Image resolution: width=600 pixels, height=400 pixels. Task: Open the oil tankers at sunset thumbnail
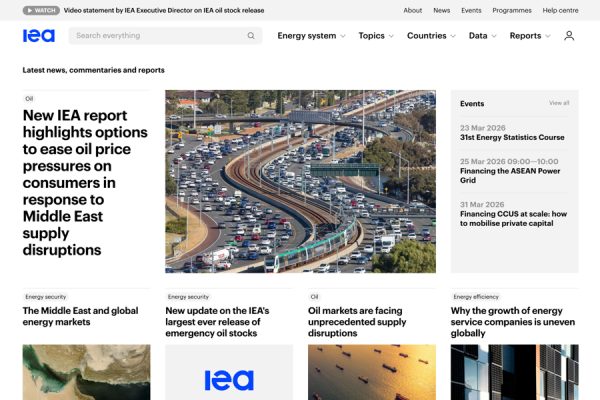(372, 372)
